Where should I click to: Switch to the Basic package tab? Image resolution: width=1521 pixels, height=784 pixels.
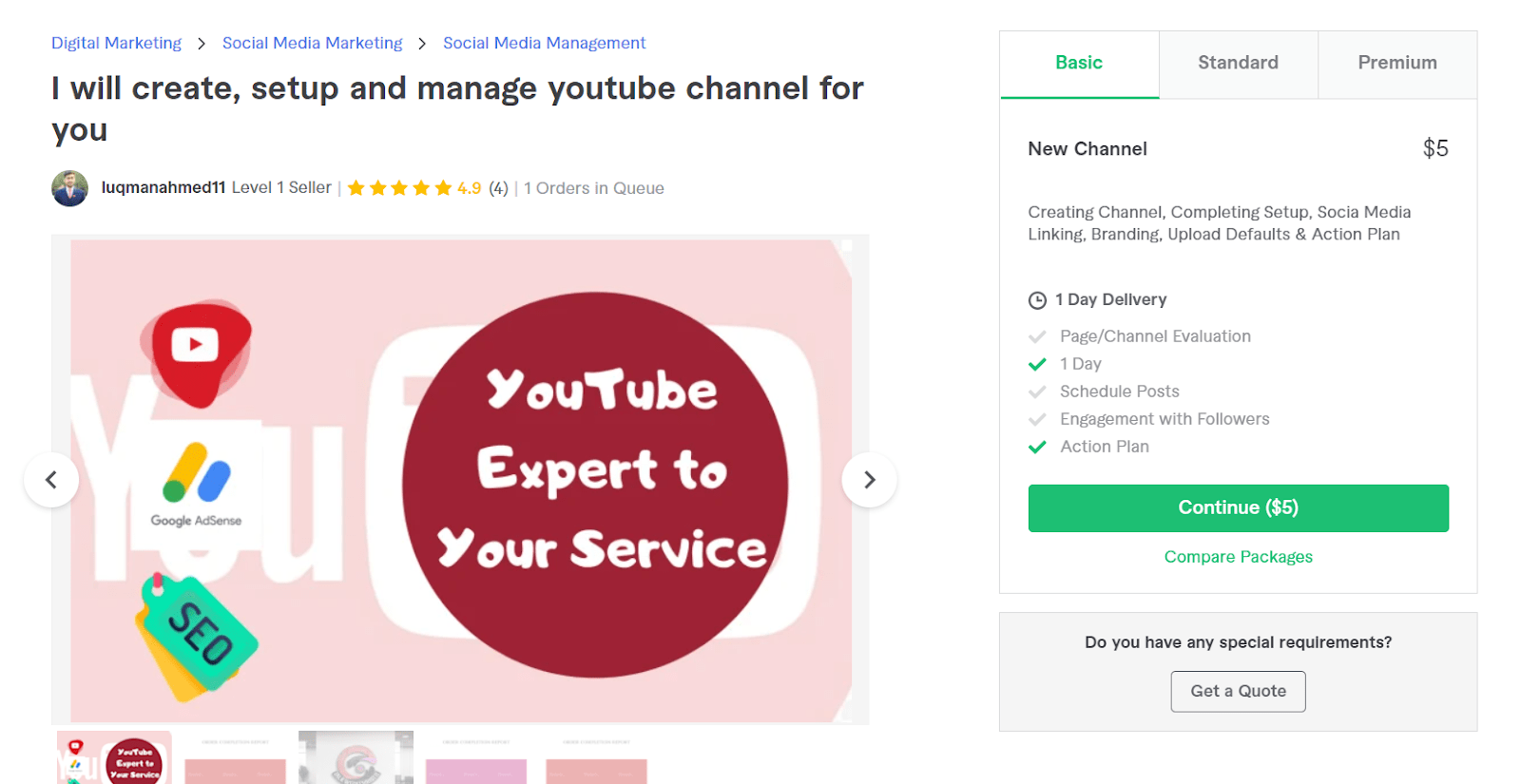[x=1079, y=64]
